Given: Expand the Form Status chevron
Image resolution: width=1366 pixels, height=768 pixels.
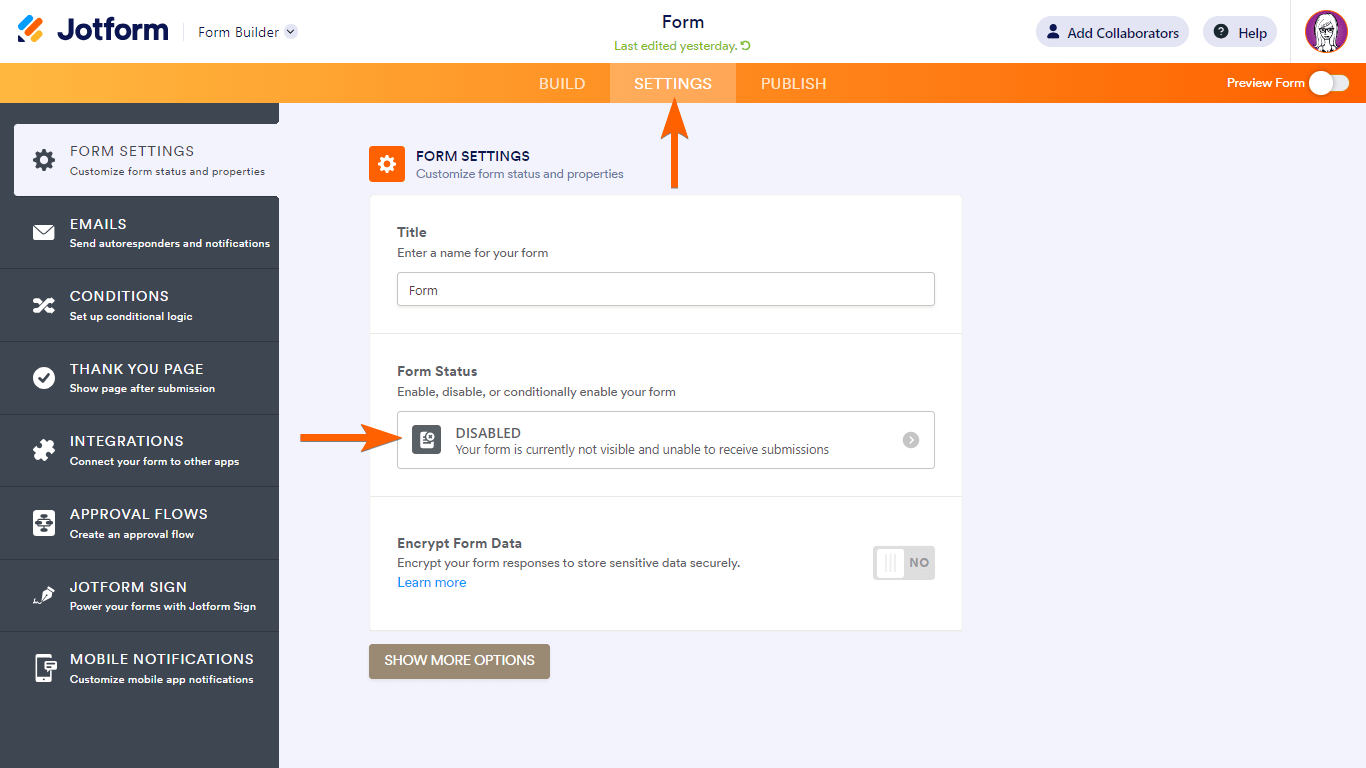Looking at the screenshot, I should point(910,440).
